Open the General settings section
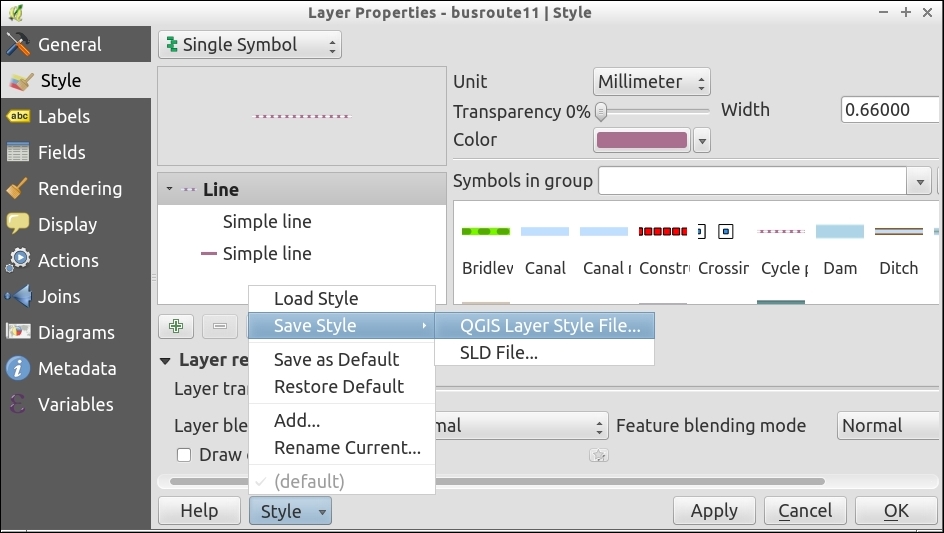The image size is (944, 533). (68, 45)
